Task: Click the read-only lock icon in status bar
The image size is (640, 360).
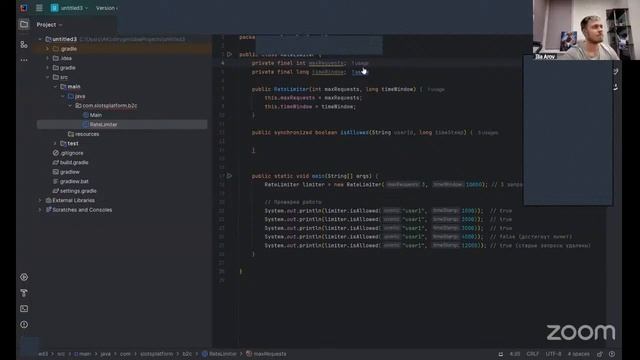Action: click(x=600, y=354)
